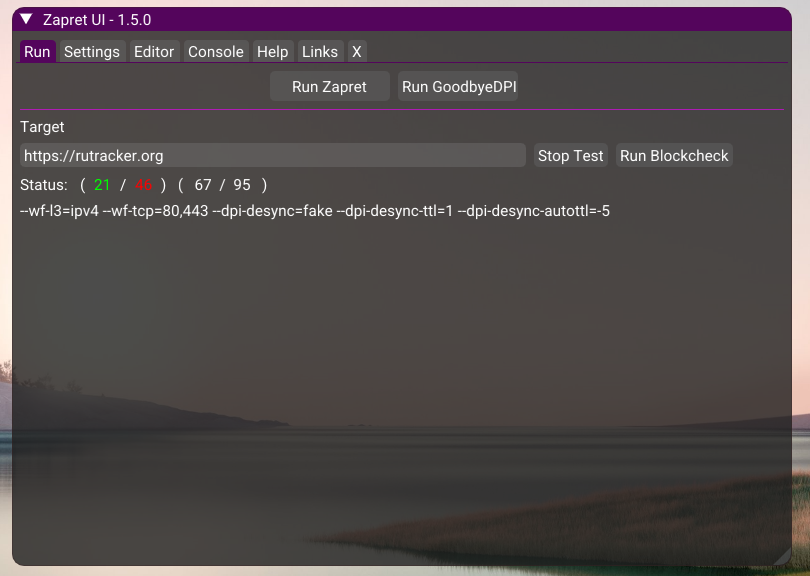This screenshot has height=576, width=810.
Task: Click the green success count 21
Action: (x=102, y=185)
